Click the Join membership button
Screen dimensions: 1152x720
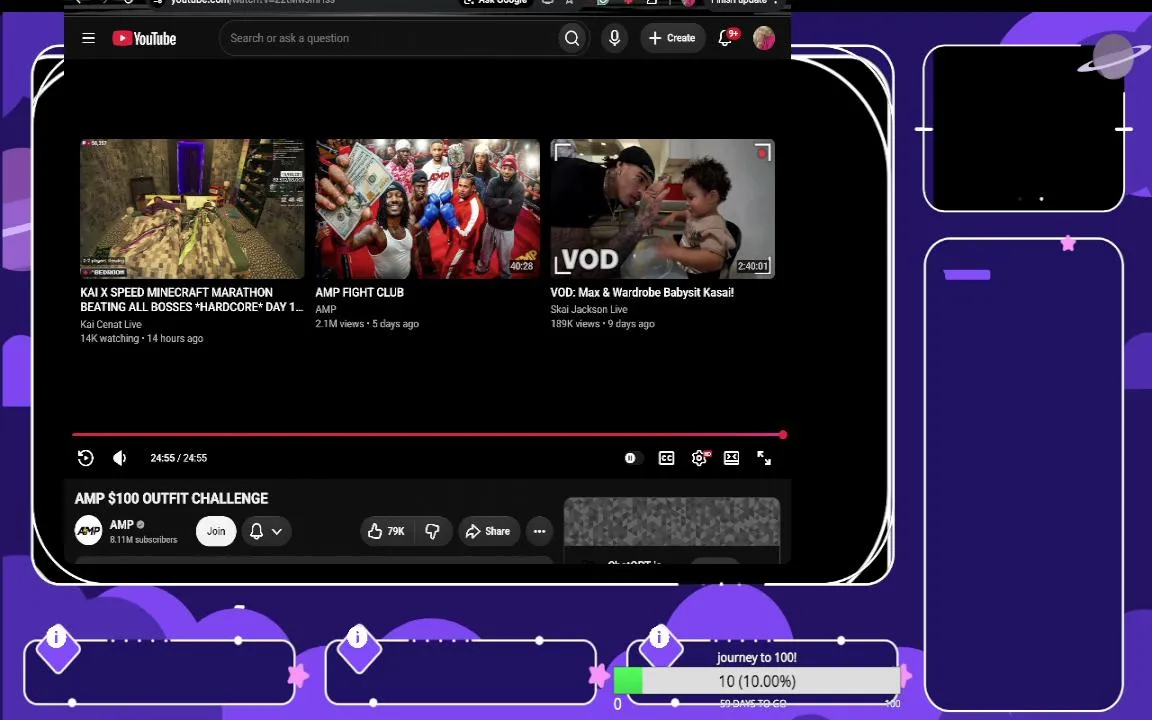(216, 531)
